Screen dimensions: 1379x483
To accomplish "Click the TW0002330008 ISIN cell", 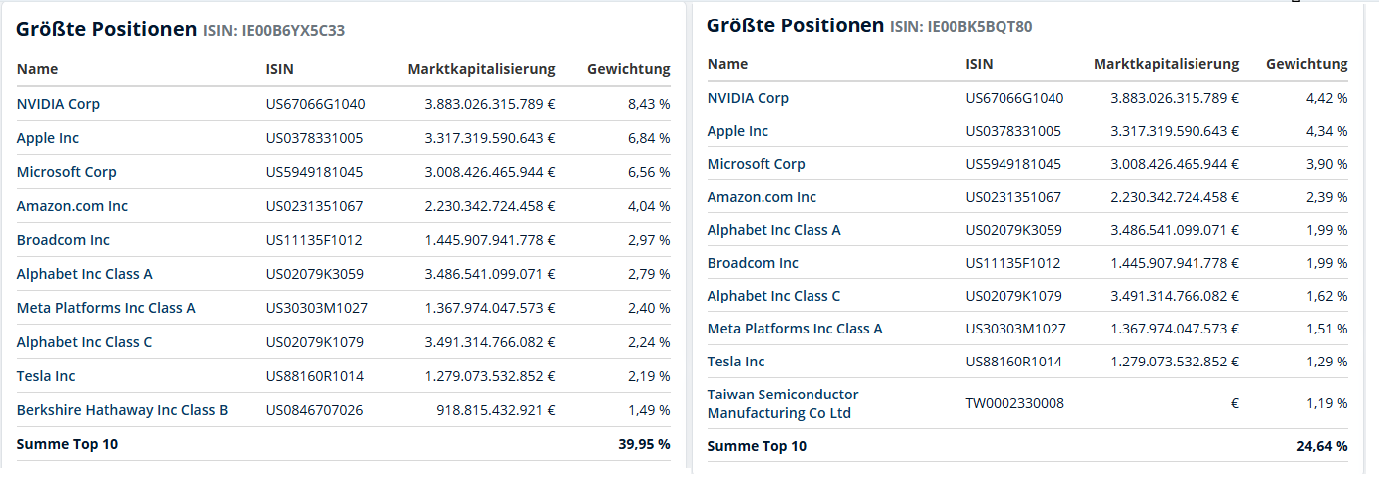I will tap(1014, 403).
